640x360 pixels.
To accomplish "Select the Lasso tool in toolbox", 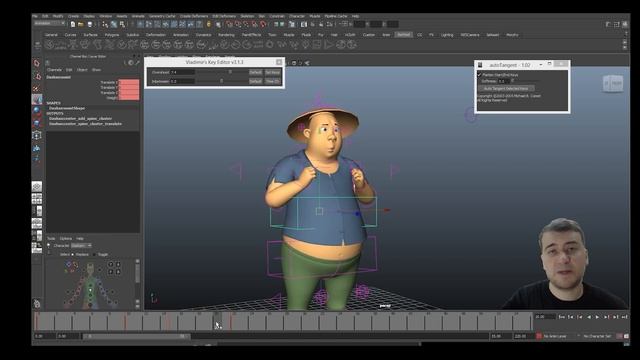I will pos(37,76).
